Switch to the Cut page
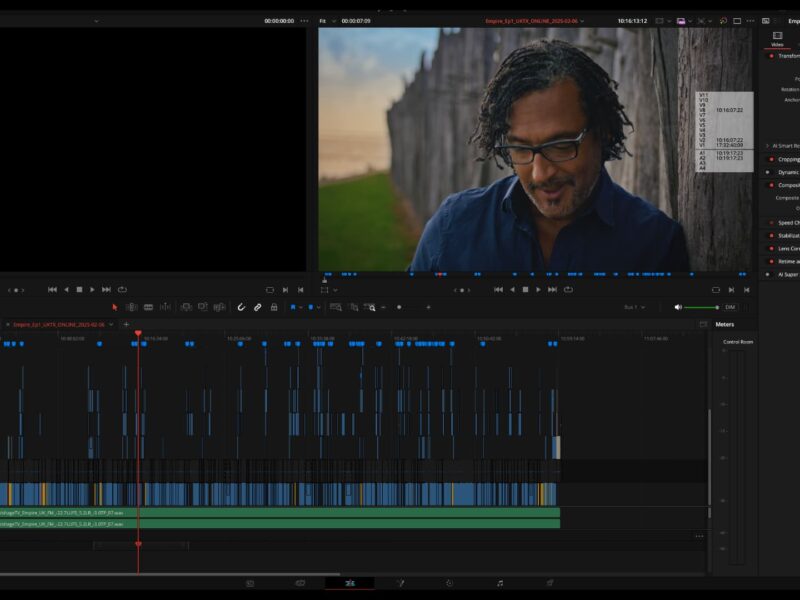This screenshot has width=800, height=600. click(x=300, y=583)
